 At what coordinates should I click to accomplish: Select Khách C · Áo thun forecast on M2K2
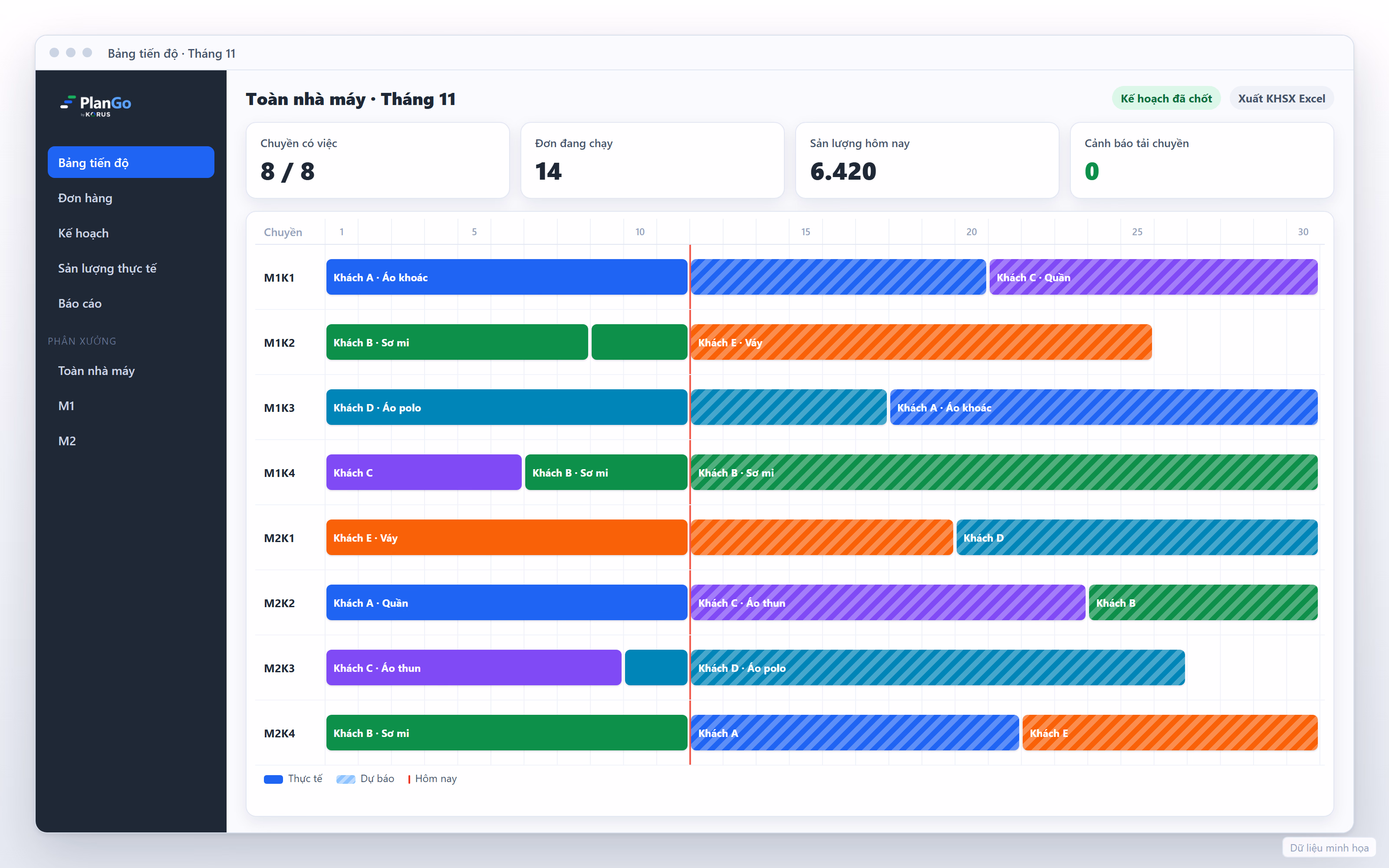click(888, 603)
